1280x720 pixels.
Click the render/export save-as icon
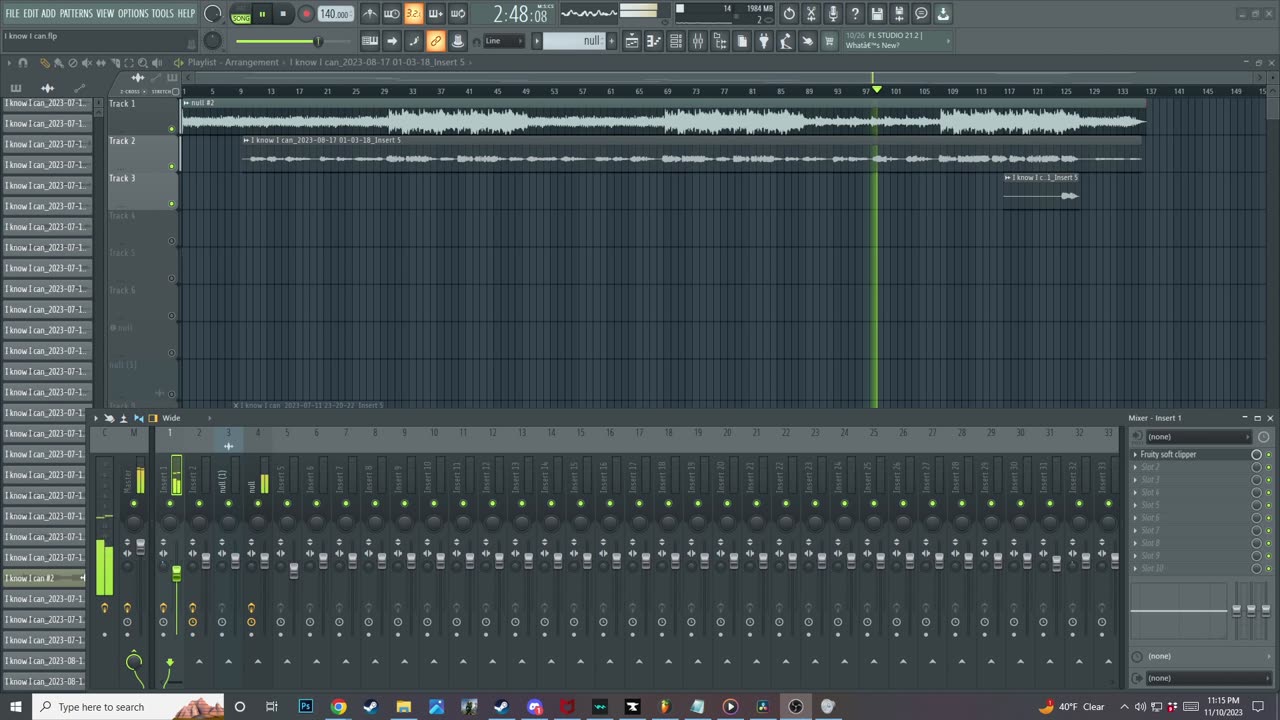coord(899,14)
